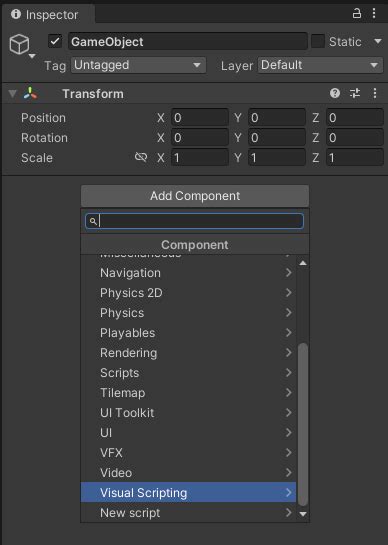The image size is (388, 545).
Task: Click the Rotation Y field
Action: pyautogui.click(x=277, y=138)
